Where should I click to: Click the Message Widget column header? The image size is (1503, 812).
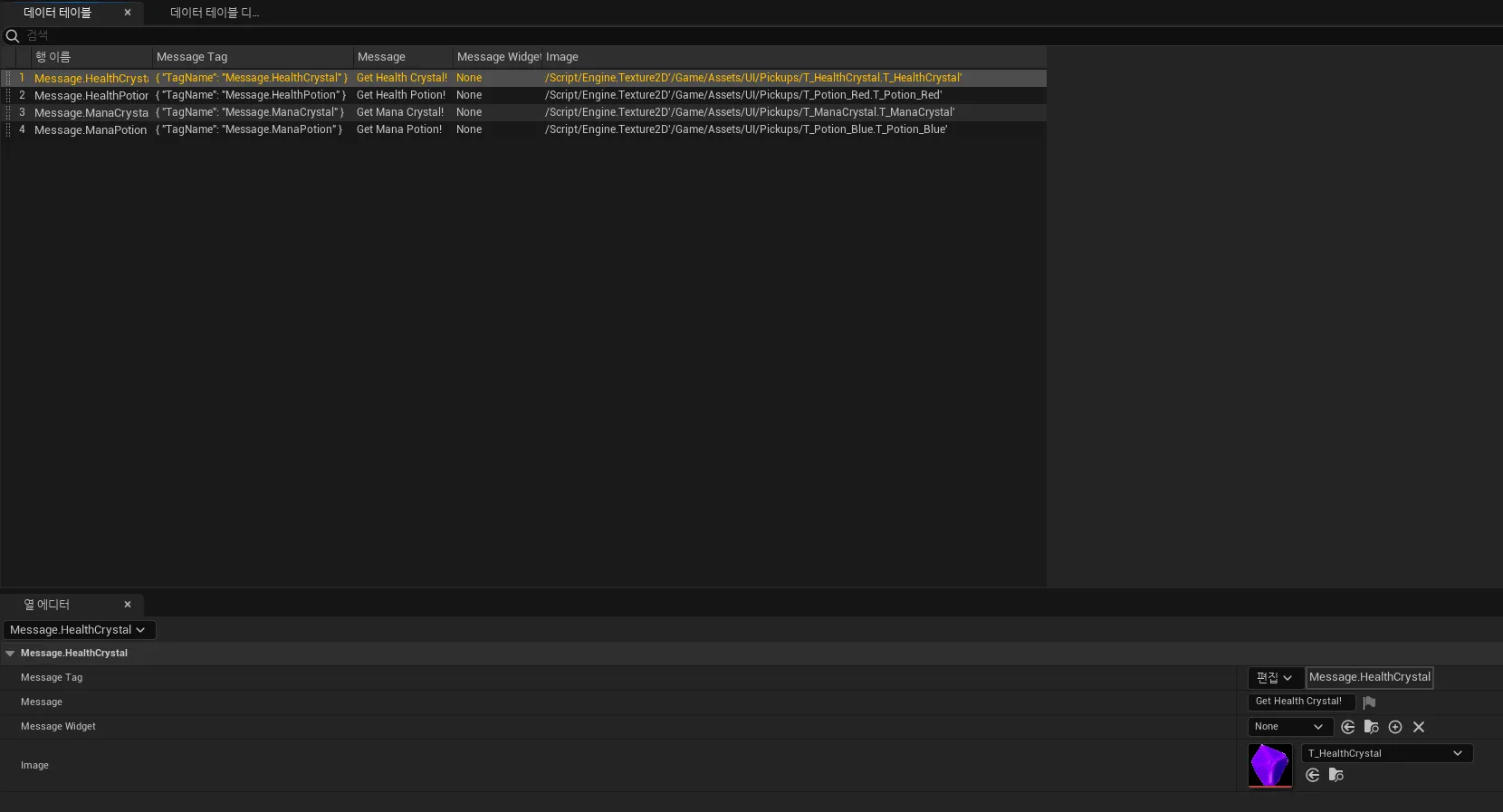[x=497, y=57]
